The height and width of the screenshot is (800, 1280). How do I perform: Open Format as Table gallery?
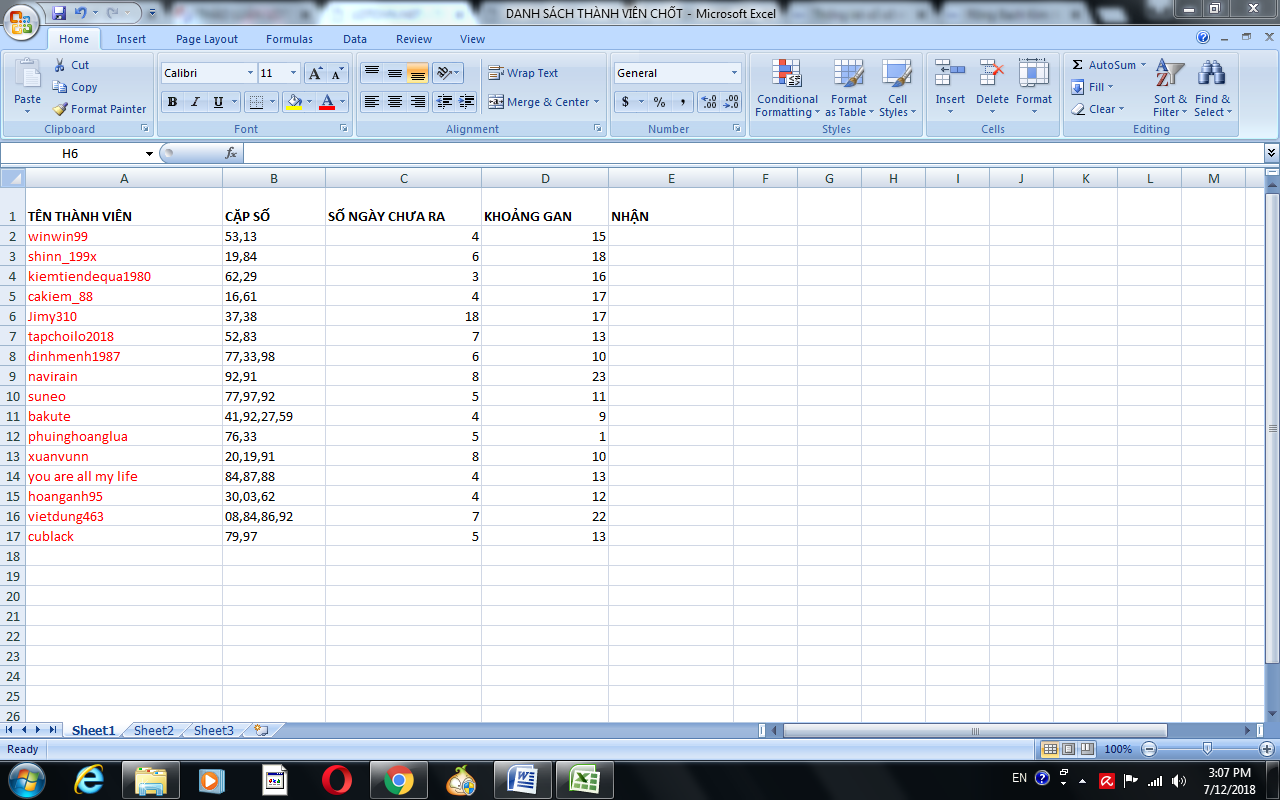coord(849,88)
